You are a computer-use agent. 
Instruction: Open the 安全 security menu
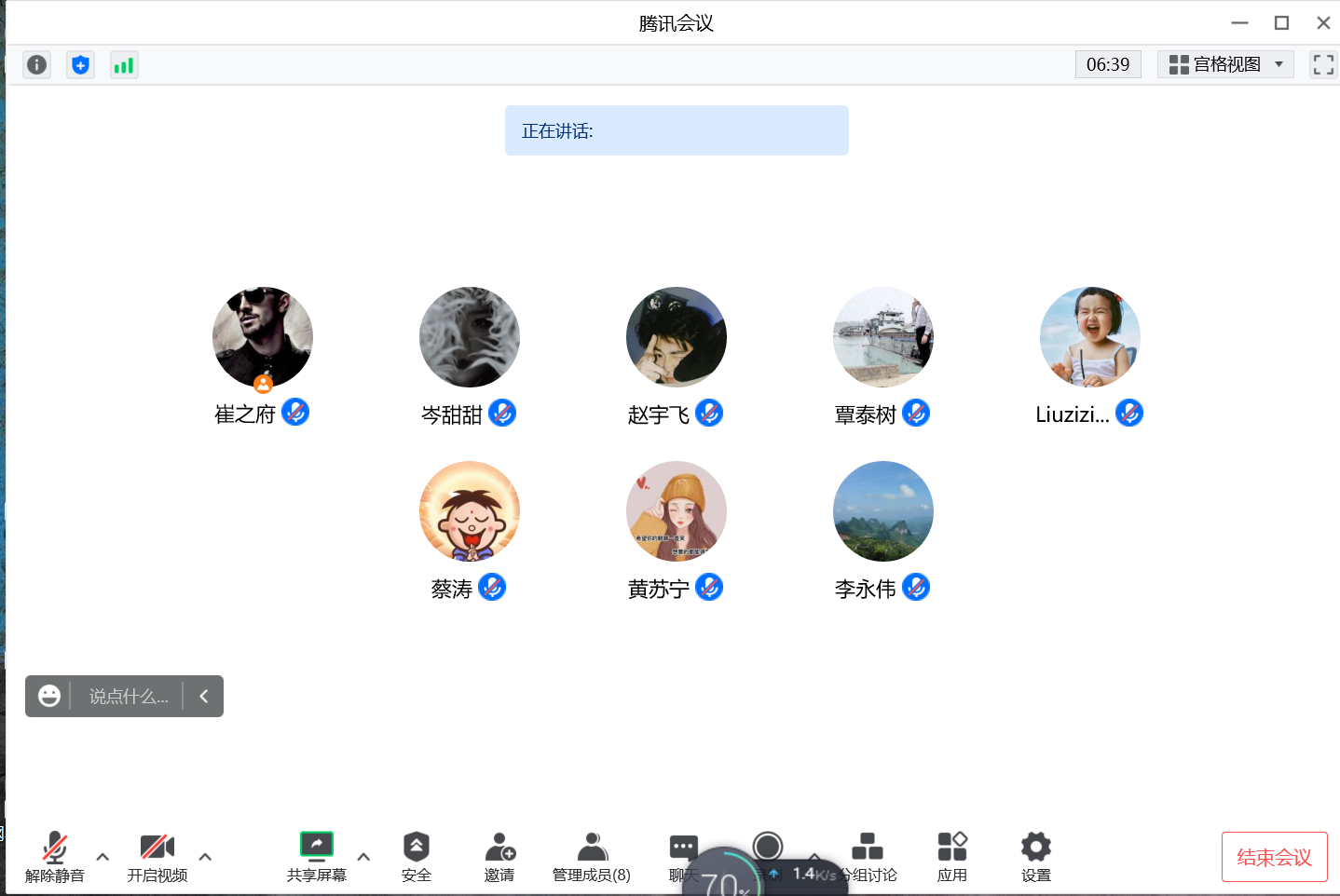pyautogui.click(x=416, y=855)
